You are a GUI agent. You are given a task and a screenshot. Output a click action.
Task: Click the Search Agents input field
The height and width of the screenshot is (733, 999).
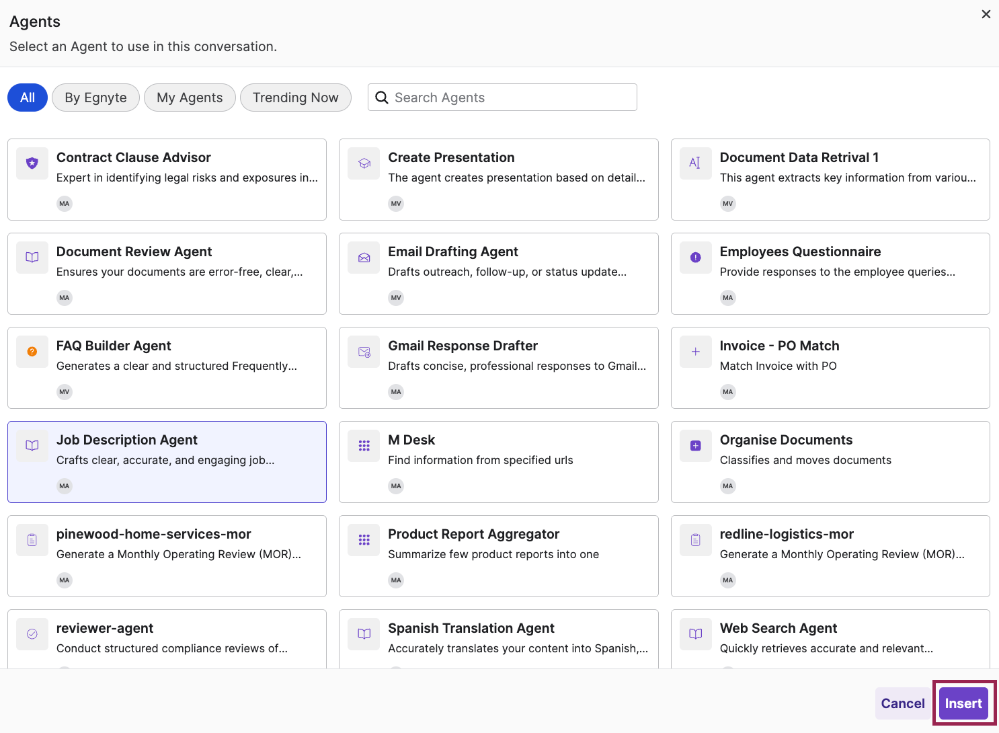click(502, 98)
